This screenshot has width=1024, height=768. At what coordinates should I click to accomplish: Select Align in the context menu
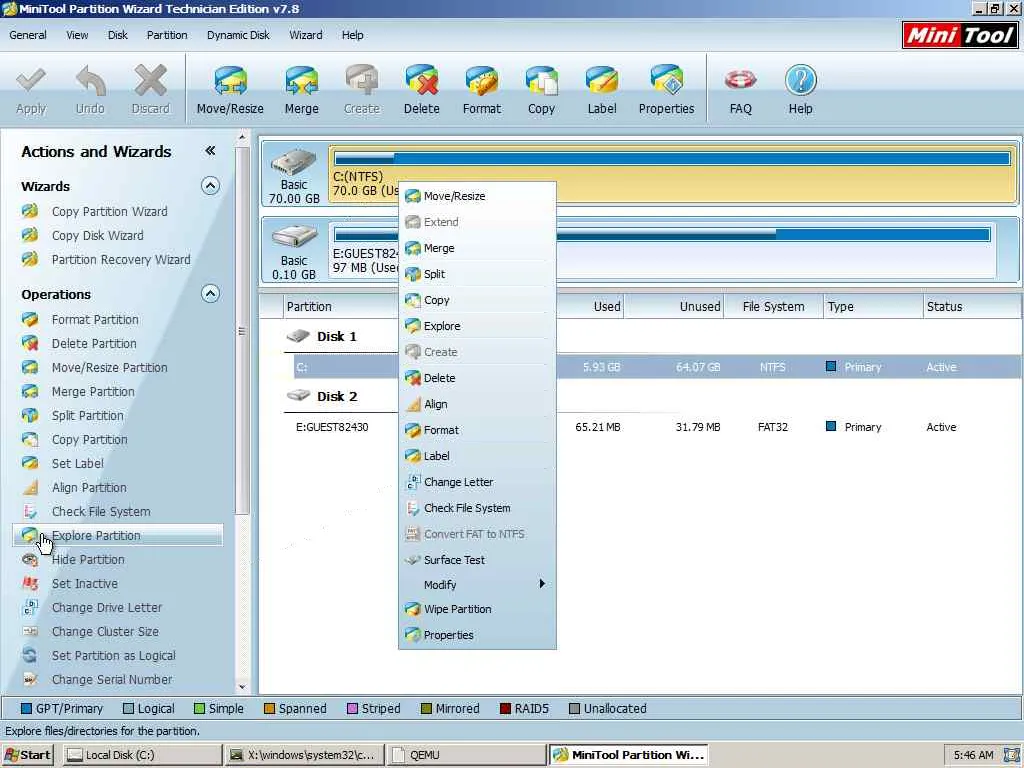coord(477,404)
